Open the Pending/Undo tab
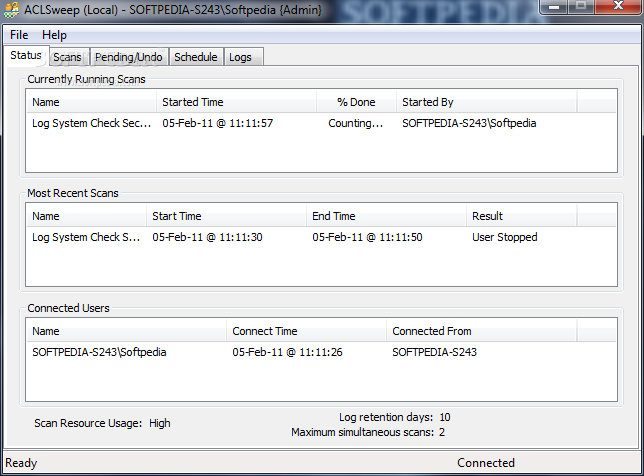Image resolution: width=644 pixels, height=476 pixels. 129,57
